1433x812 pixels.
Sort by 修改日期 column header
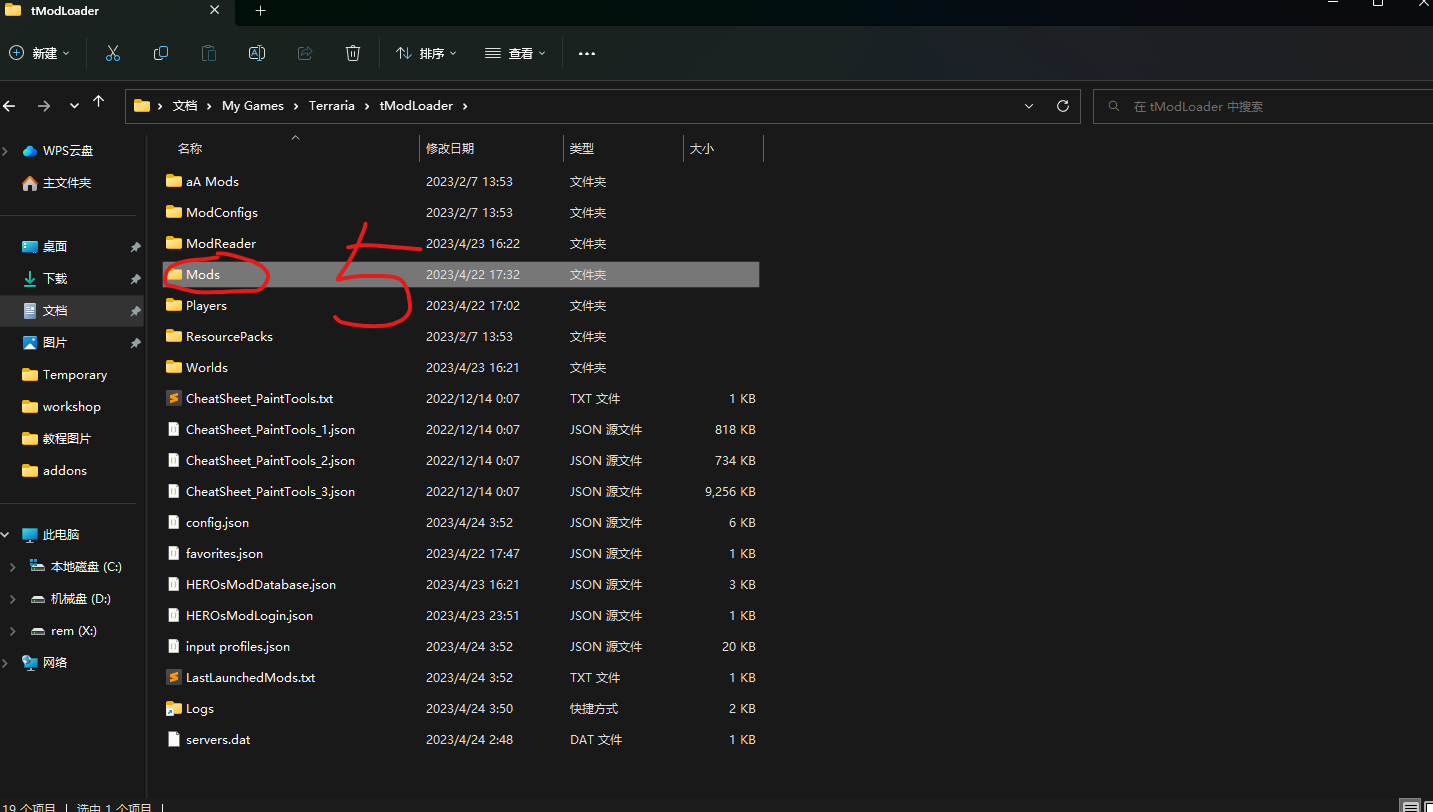pos(491,148)
